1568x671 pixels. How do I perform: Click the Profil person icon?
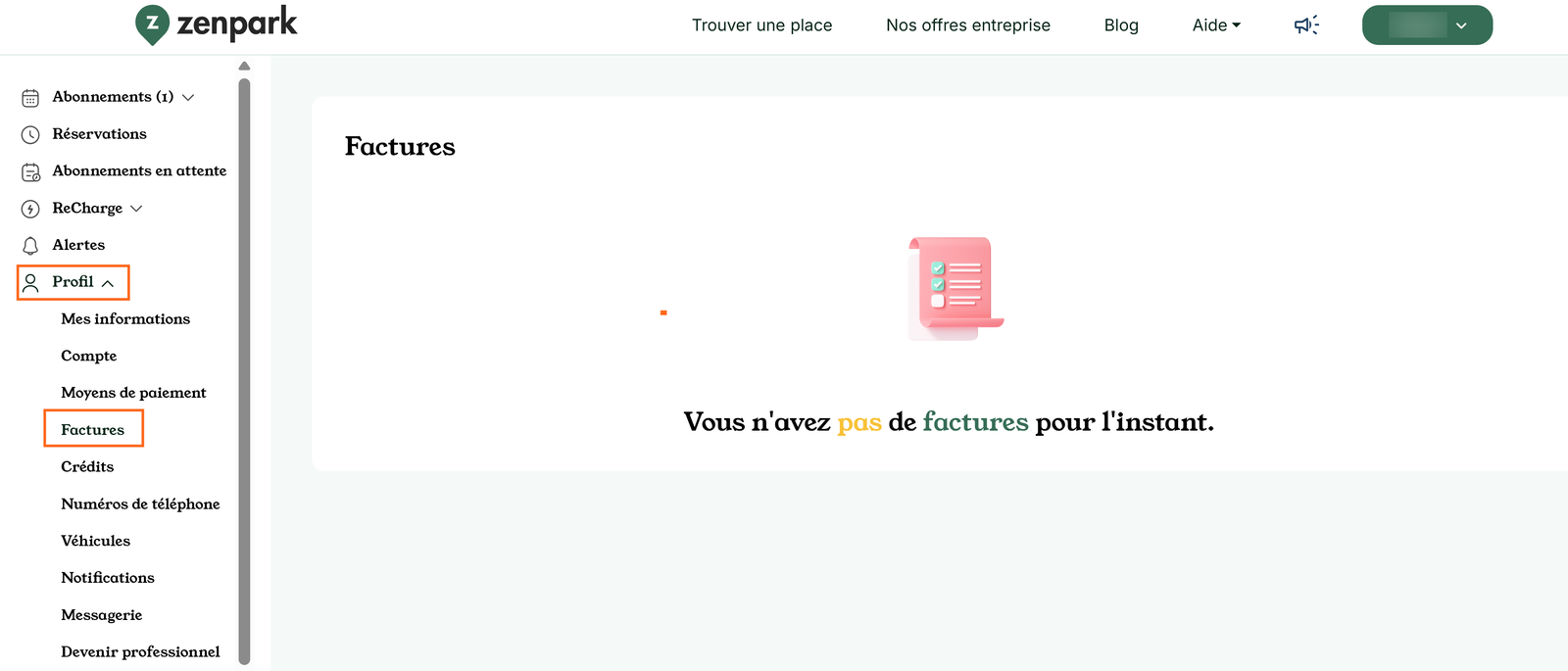click(30, 283)
